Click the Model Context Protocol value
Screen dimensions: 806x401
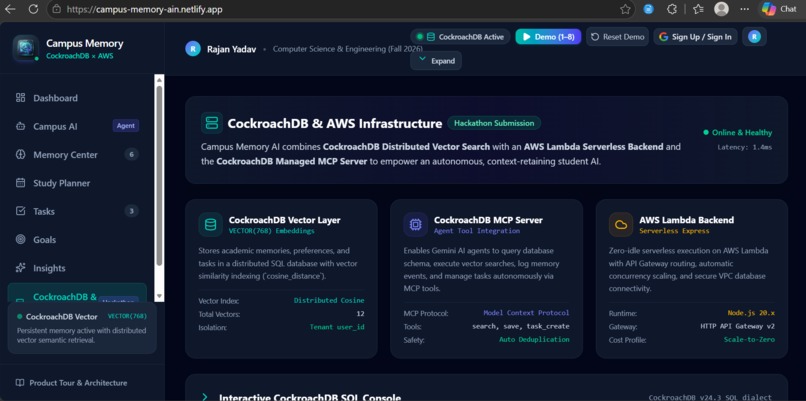[x=526, y=313]
